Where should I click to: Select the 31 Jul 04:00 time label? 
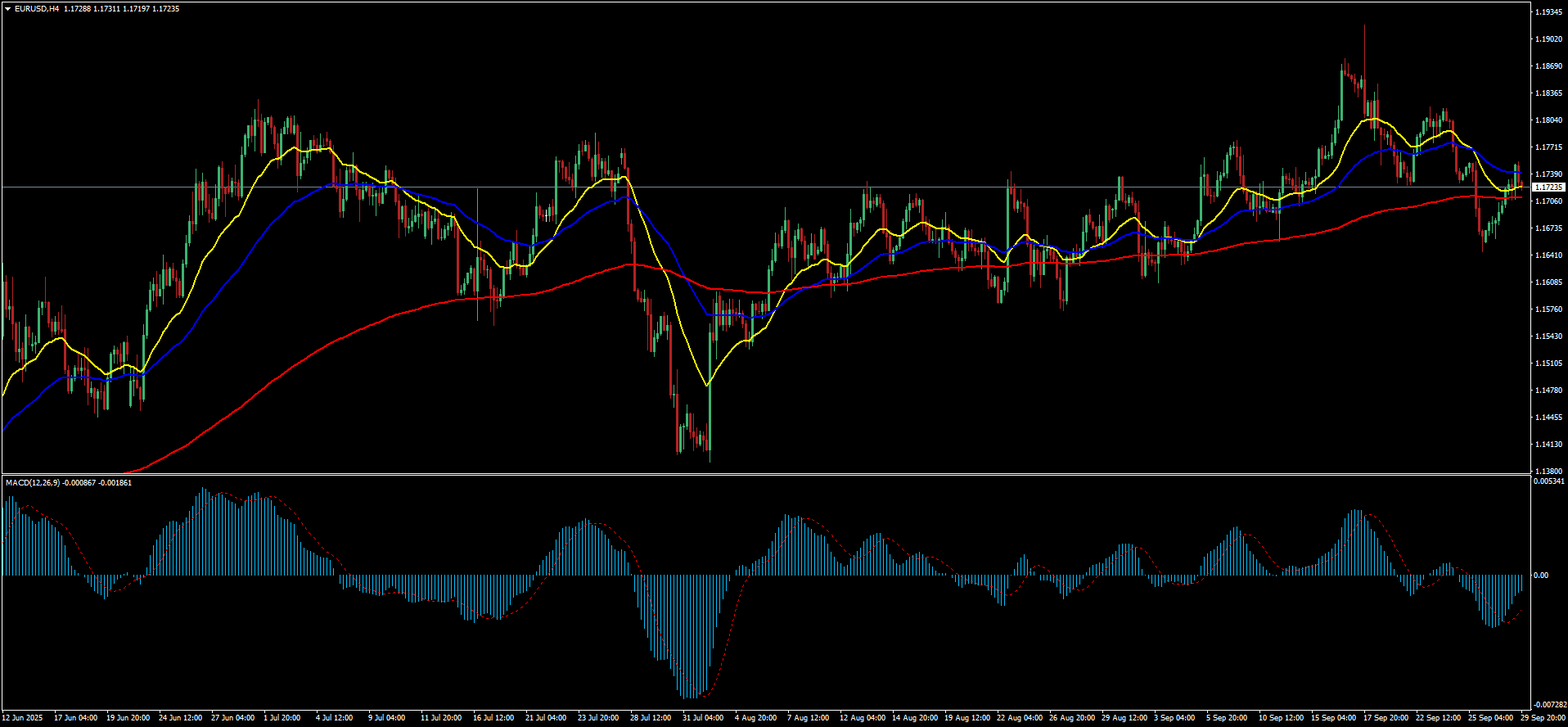[x=702, y=718]
